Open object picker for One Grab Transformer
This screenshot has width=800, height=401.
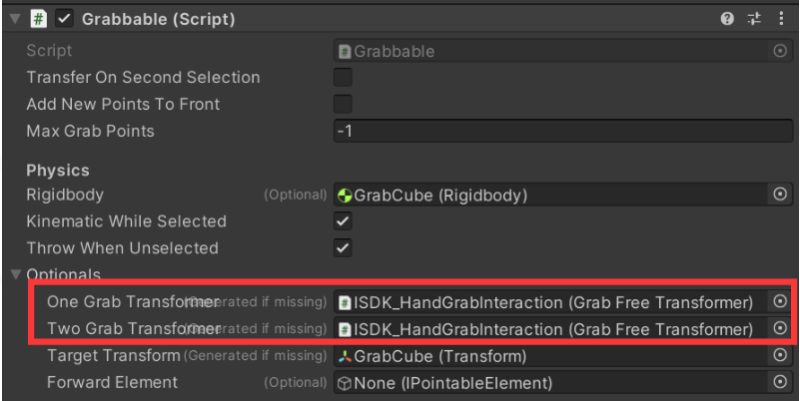tap(781, 301)
